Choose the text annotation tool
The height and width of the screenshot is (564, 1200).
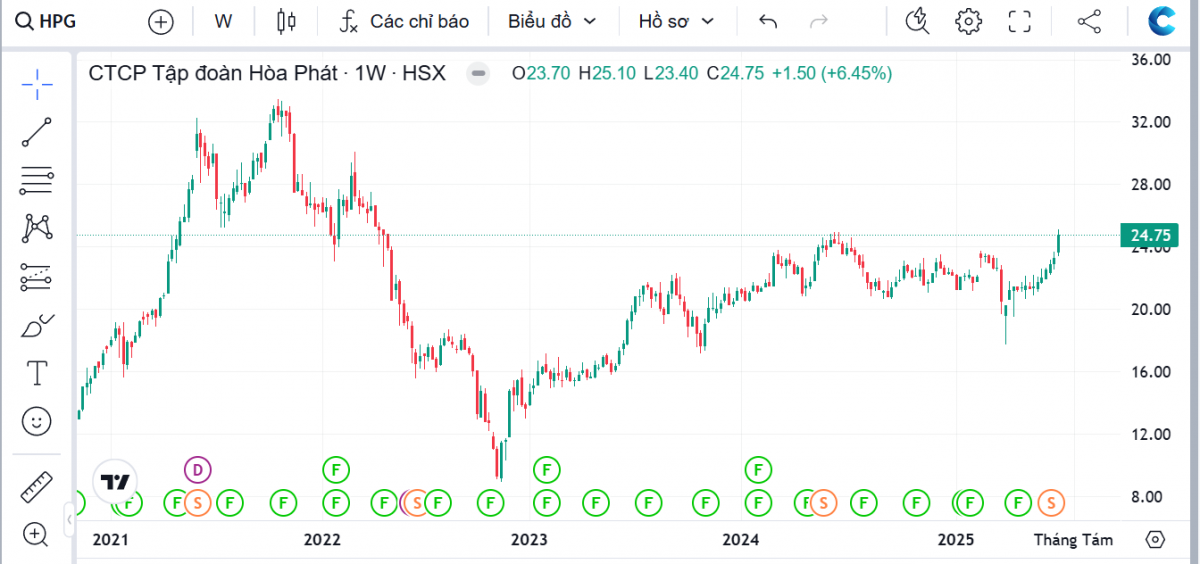(x=37, y=374)
